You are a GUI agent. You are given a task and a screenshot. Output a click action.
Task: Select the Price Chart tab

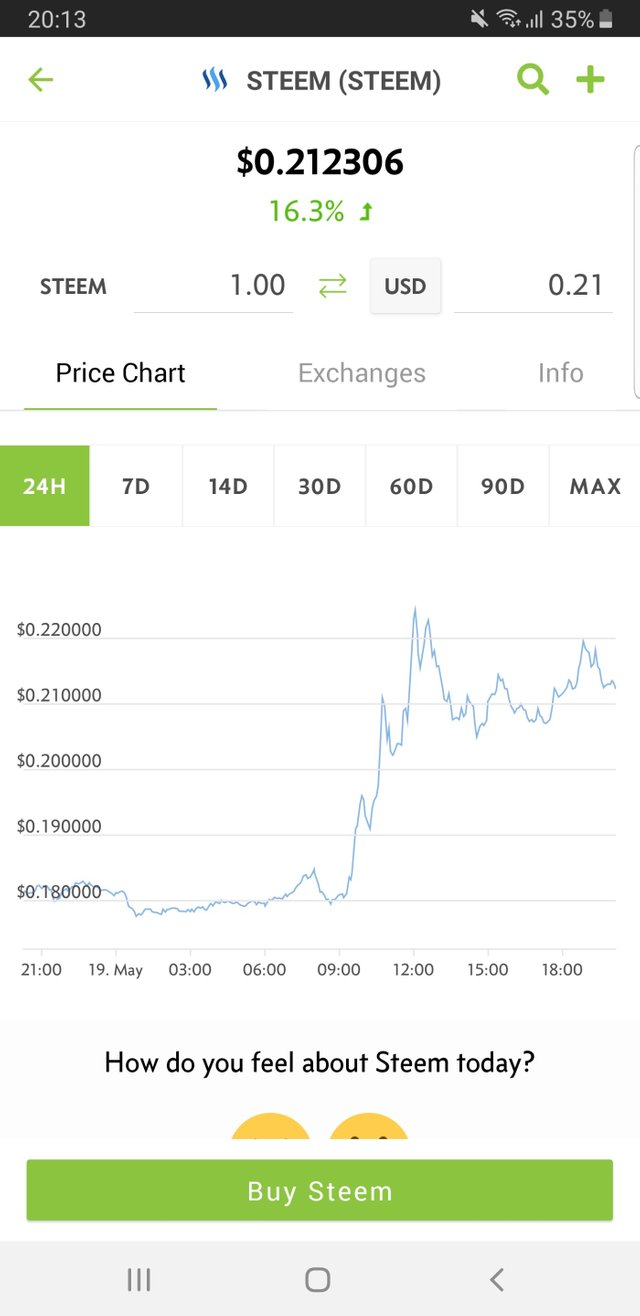tap(121, 373)
